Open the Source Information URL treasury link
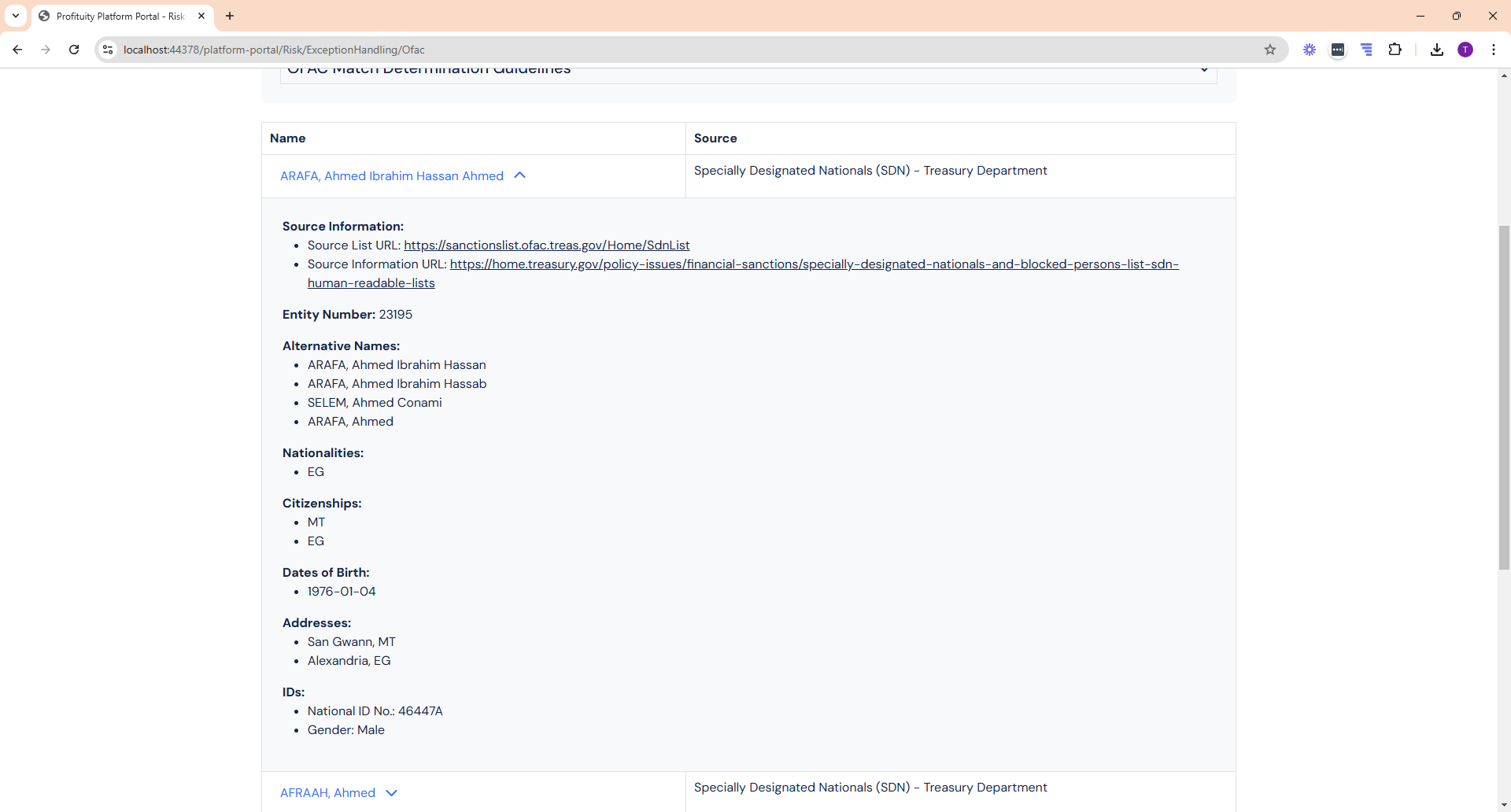The image size is (1511, 812). [814, 264]
